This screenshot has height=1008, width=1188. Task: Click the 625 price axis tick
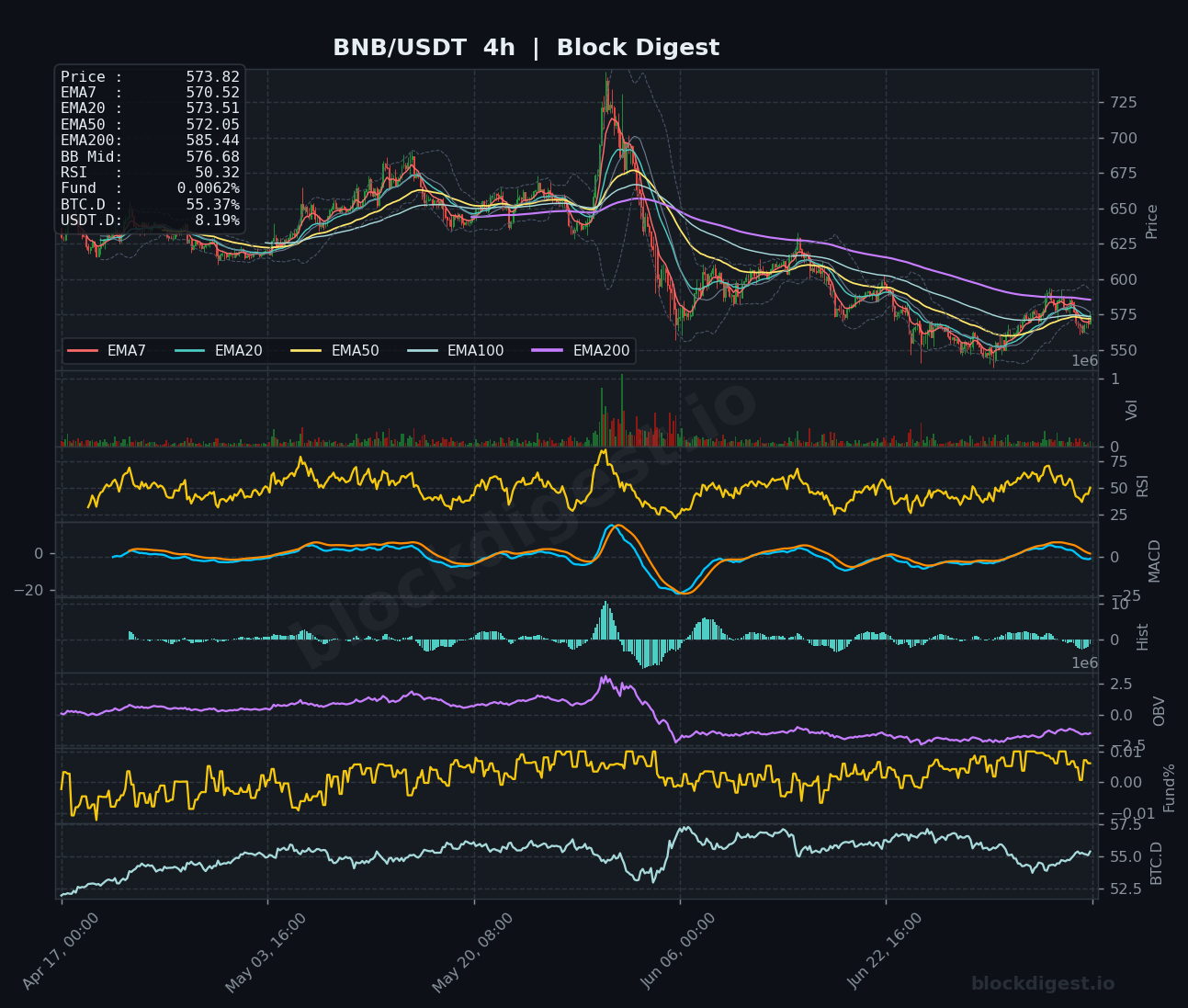(1122, 244)
